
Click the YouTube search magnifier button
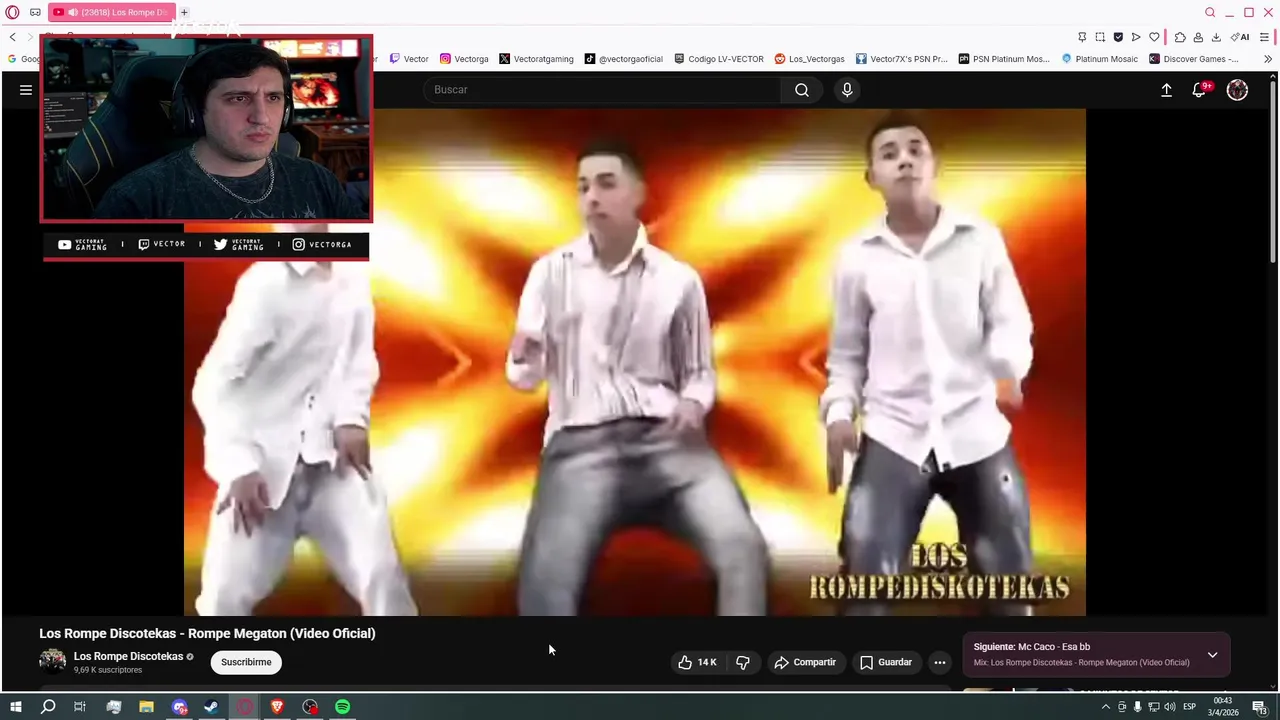(x=802, y=90)
